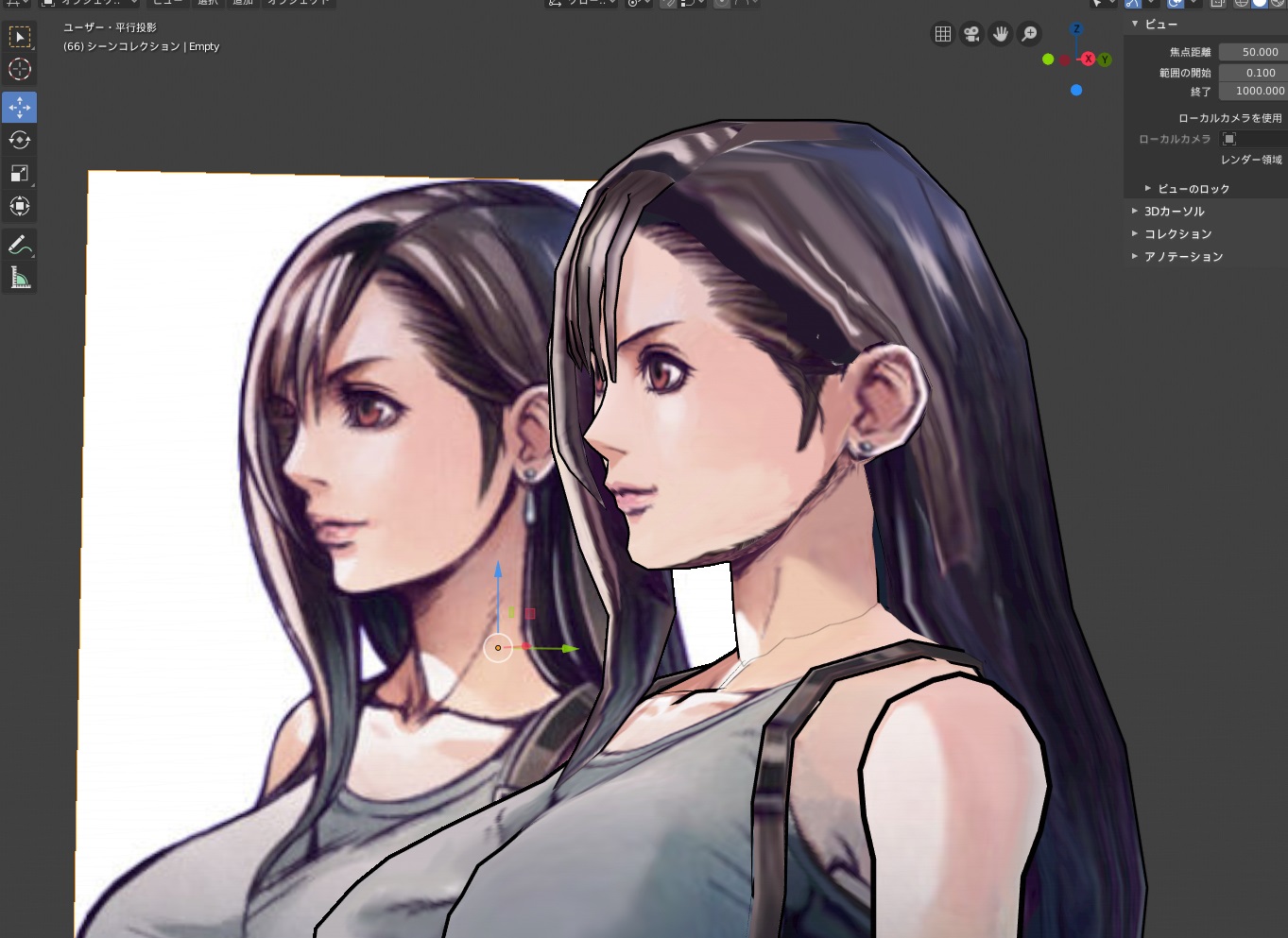Click the white circle at move gizmo center

[498, 648]
